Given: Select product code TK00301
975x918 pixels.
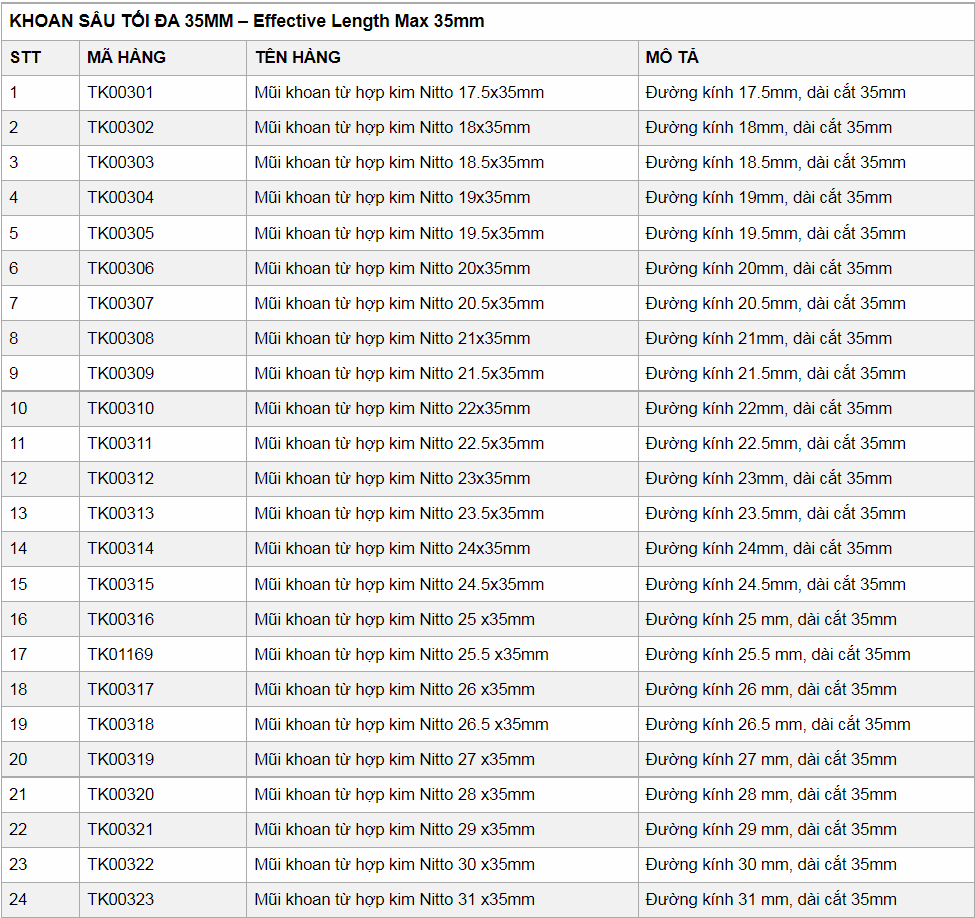Looking at the screenshot, I should 121,92.
